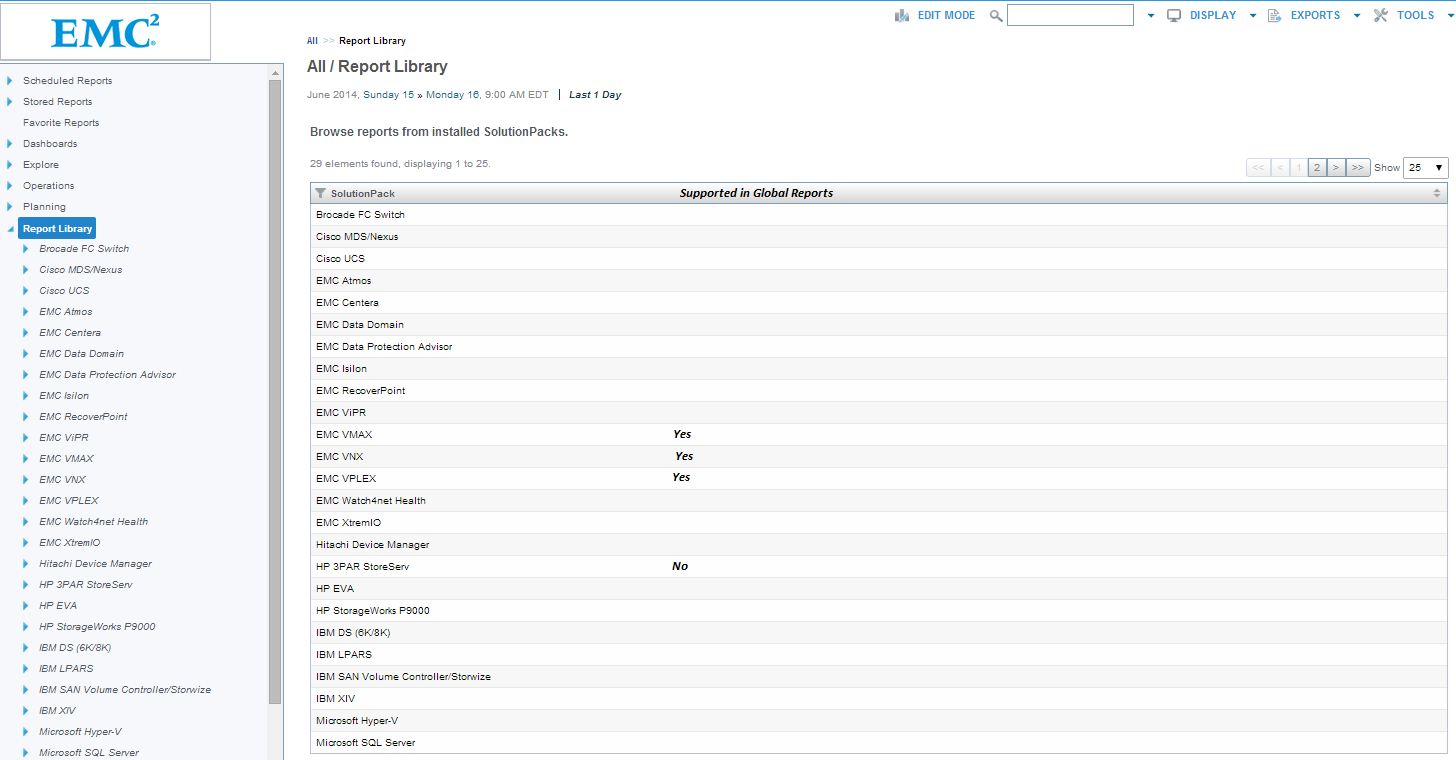Click the search magnifier icon
Screen dimensions: 1456x760
pos(996,15)
